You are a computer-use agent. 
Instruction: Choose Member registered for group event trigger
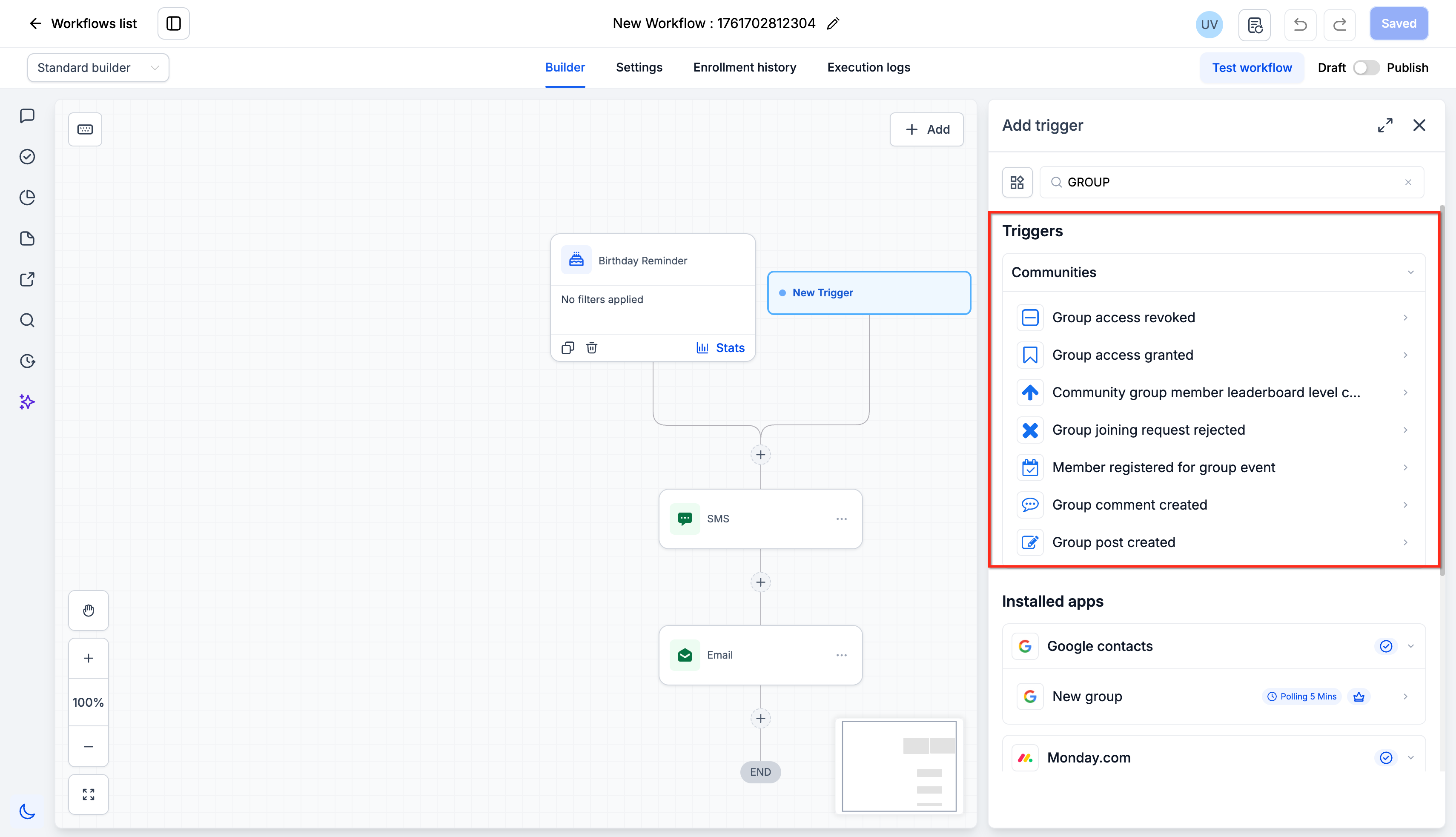[x=1214, y=467]
